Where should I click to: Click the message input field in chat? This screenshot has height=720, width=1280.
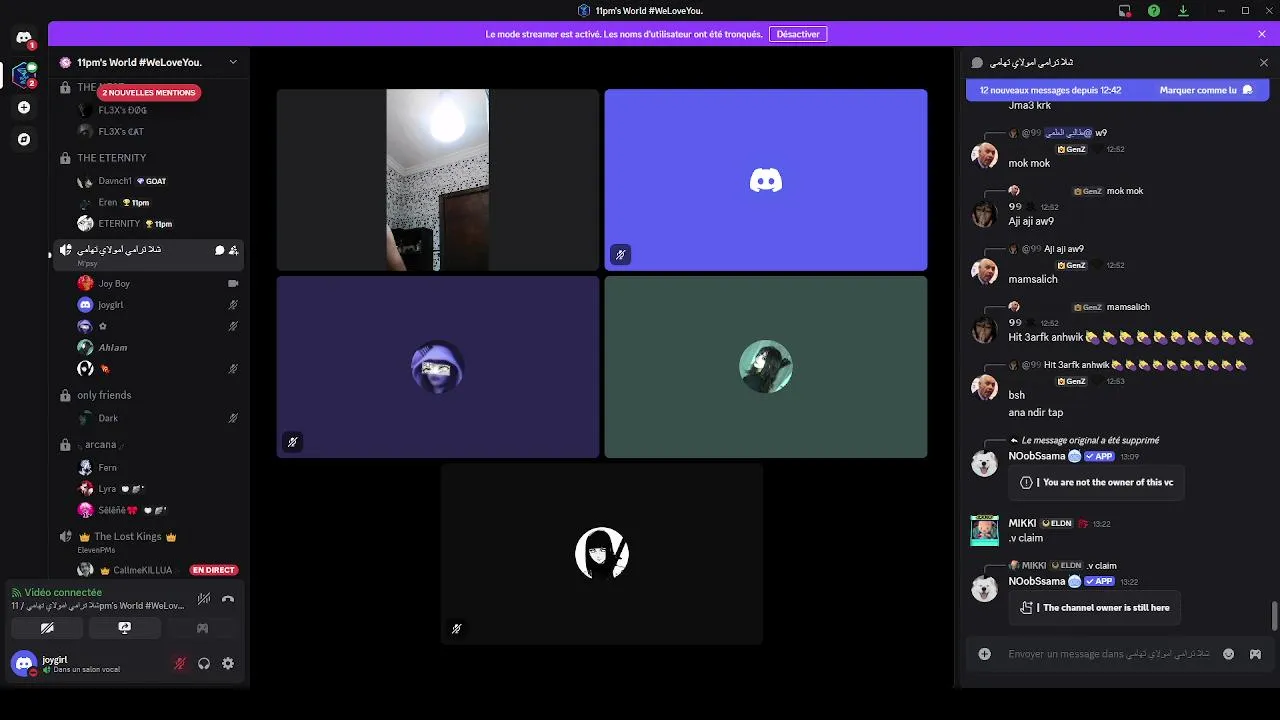[1109, 654]
